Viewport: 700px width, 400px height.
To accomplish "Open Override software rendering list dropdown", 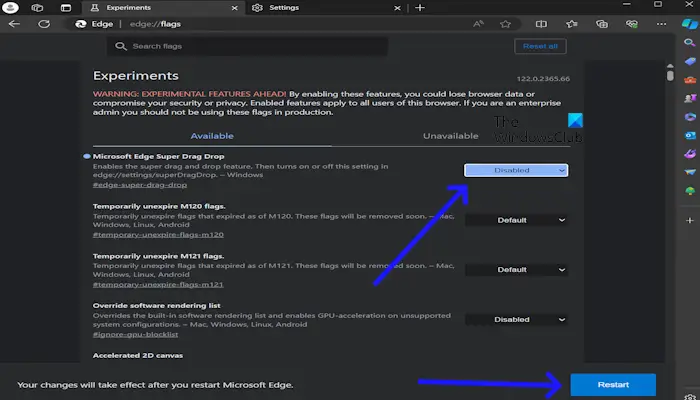I will tap(516, 320).
